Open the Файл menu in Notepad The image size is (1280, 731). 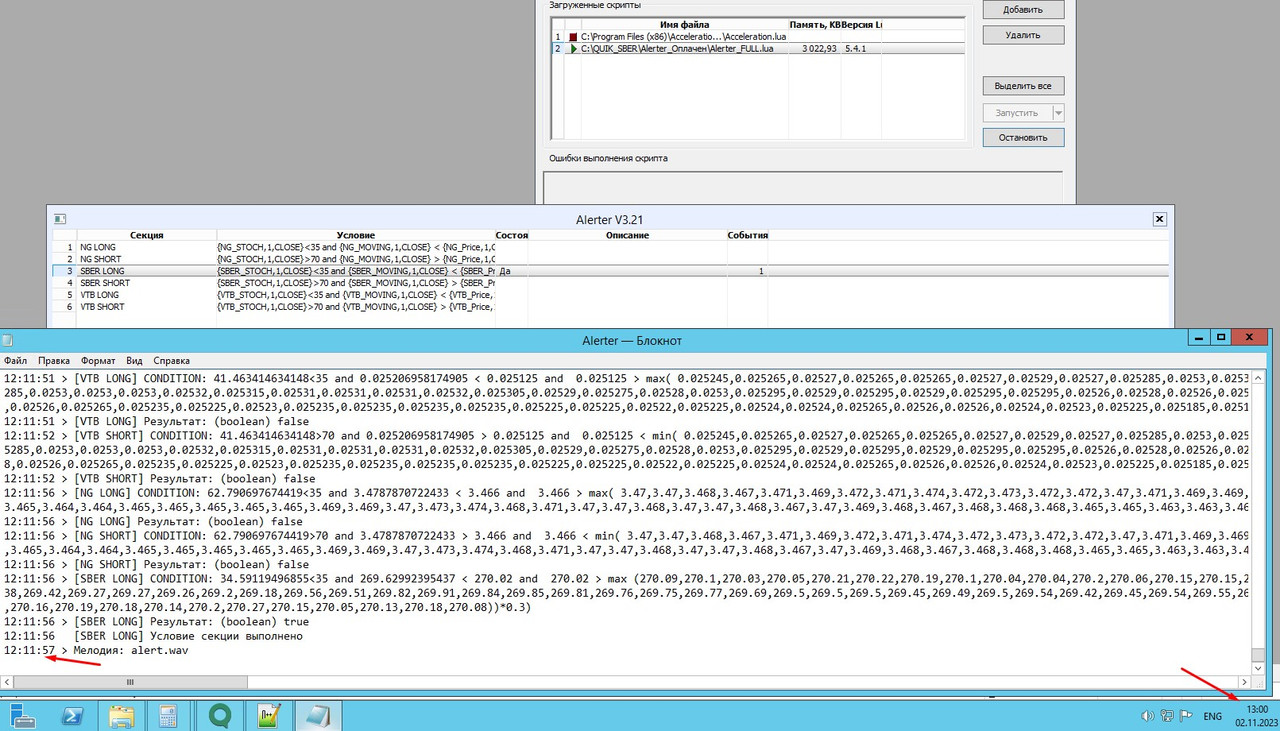coord(16,360)
